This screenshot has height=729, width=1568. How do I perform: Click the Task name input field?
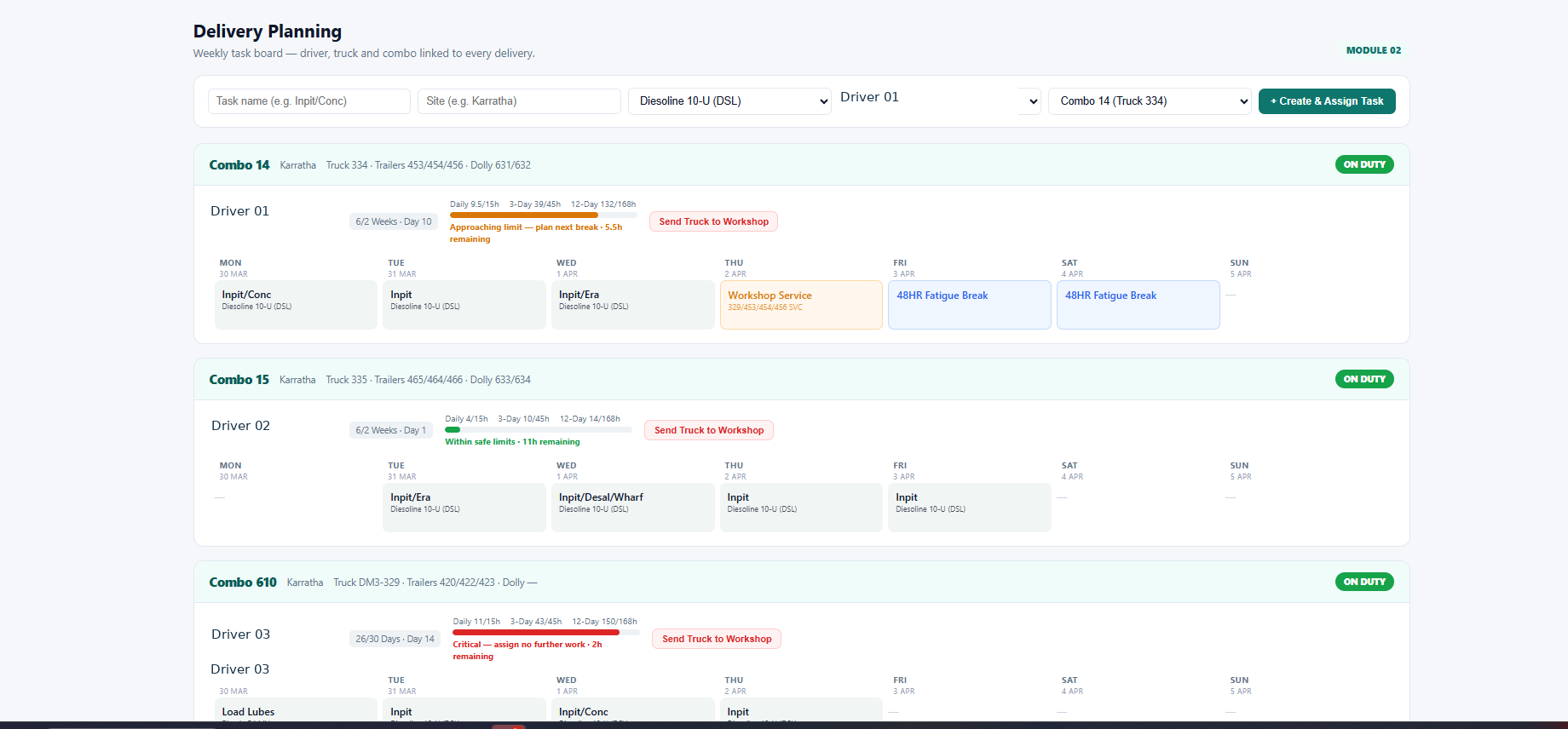pos(309,101)
